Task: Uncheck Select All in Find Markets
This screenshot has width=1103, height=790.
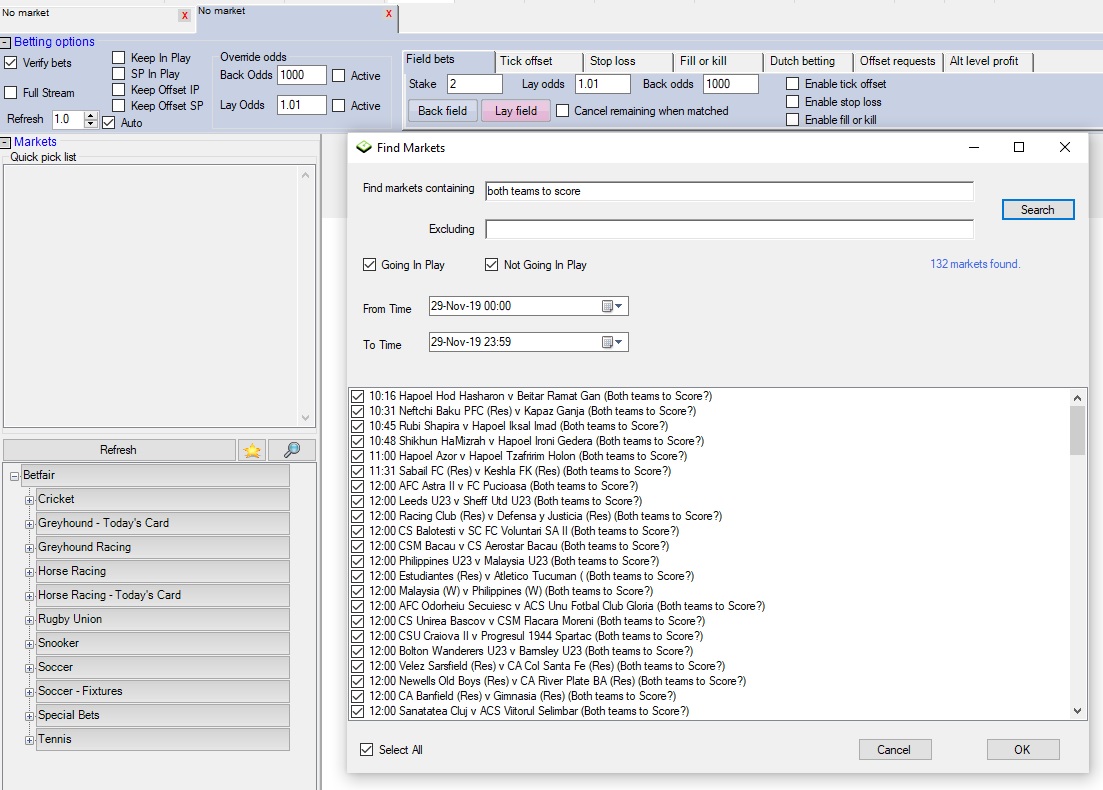Action: click(x=366, y=750)
